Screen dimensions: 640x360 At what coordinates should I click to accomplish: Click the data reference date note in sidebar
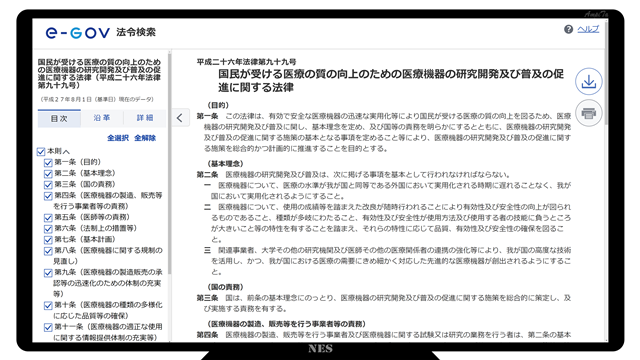pos(97,99)
